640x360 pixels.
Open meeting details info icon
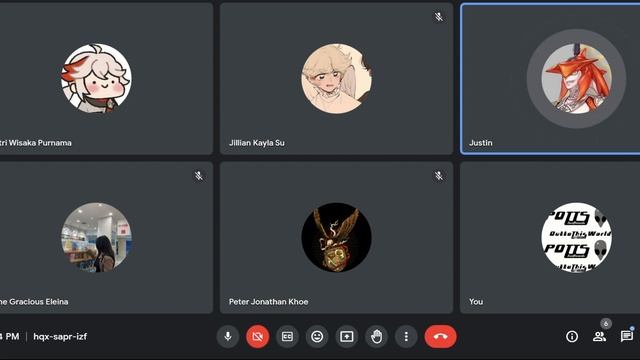coord(572,336)
